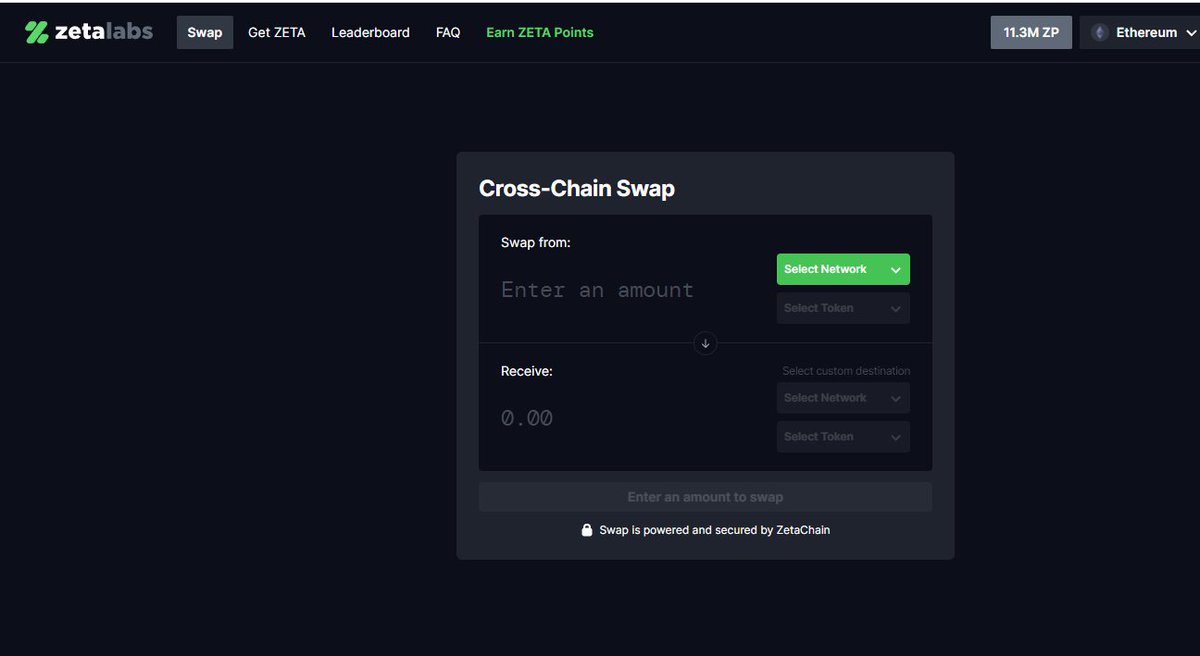The image size is (1200, 656).
Task: Click the Cross-Chain Swap heading
Action: [577, 188]
